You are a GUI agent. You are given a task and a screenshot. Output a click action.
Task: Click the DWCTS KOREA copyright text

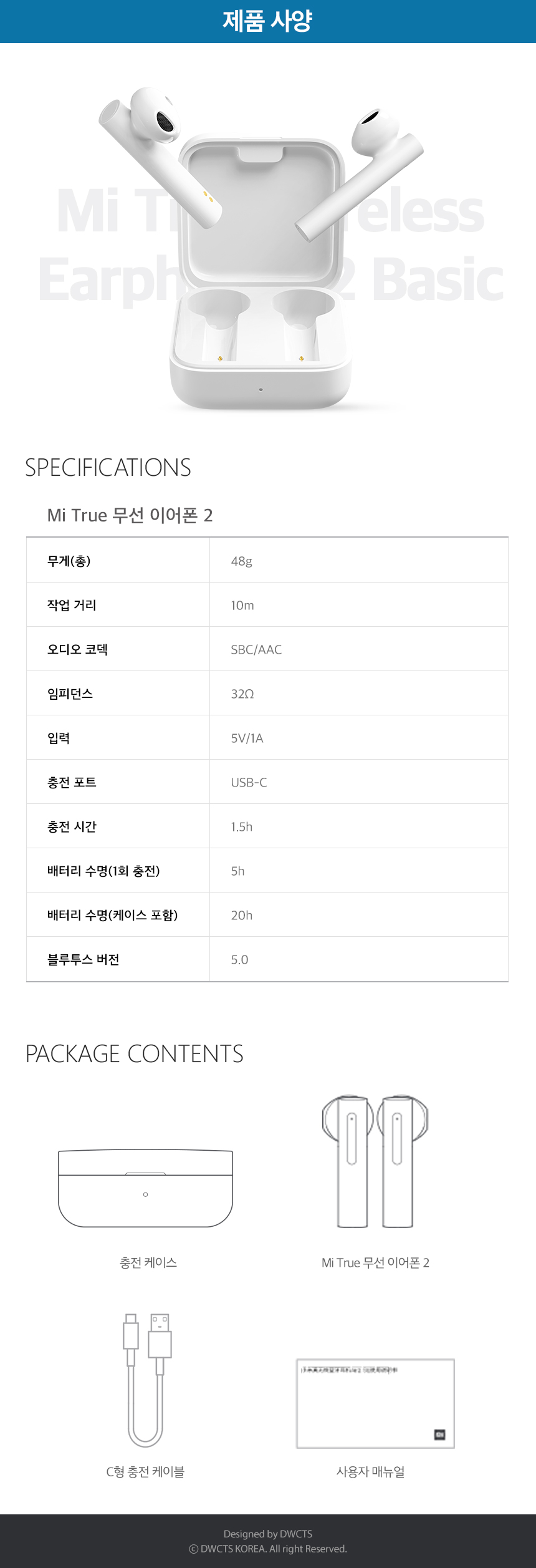[268, 1549]
